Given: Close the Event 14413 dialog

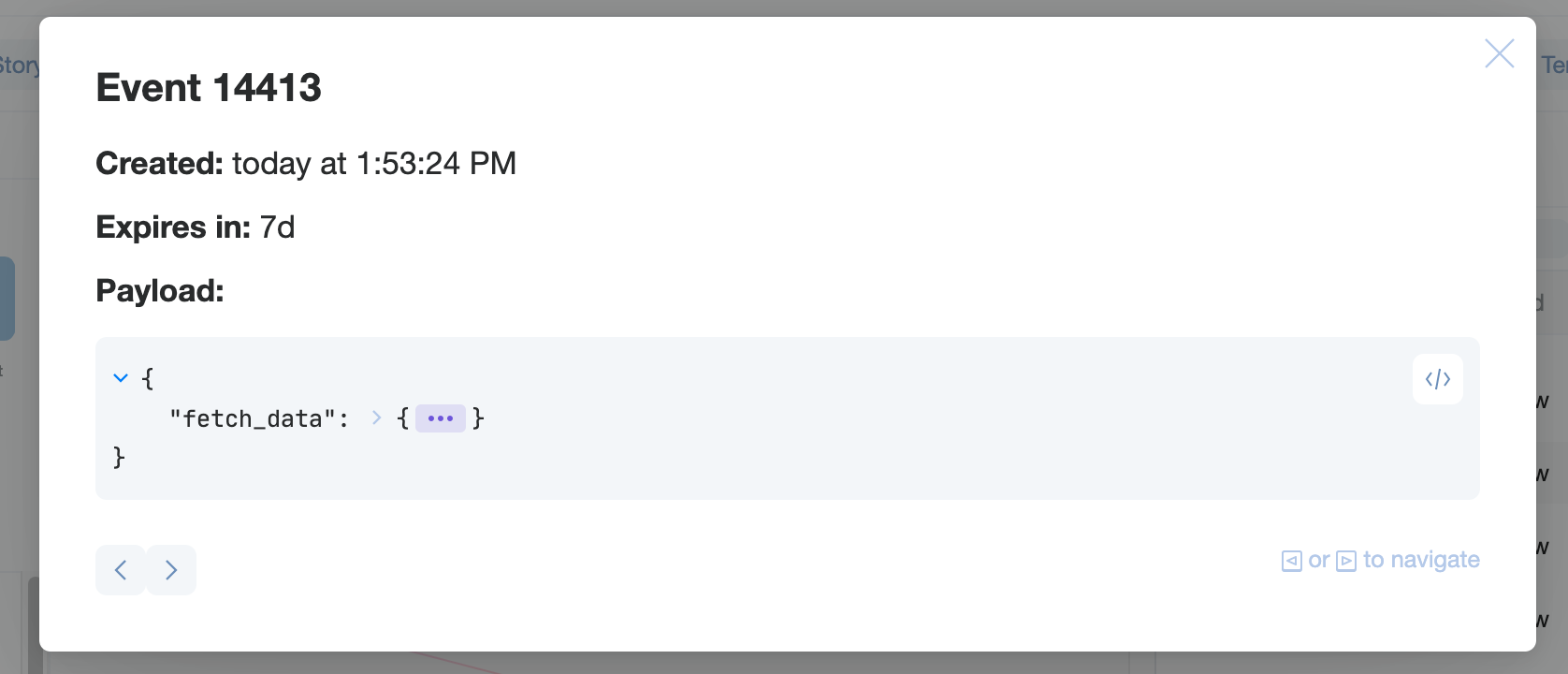Looking at the screenshot, I should point(1499,53).
